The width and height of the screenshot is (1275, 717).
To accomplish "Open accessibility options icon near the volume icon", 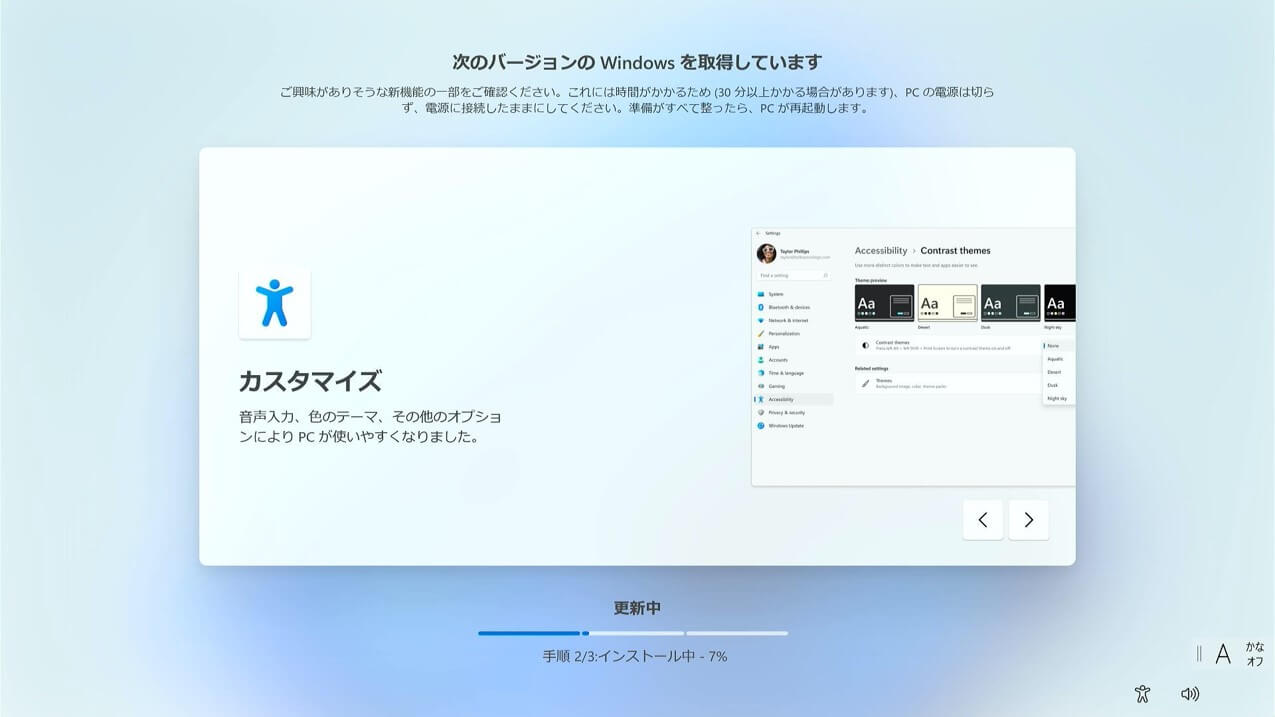I will (1143, 694).
